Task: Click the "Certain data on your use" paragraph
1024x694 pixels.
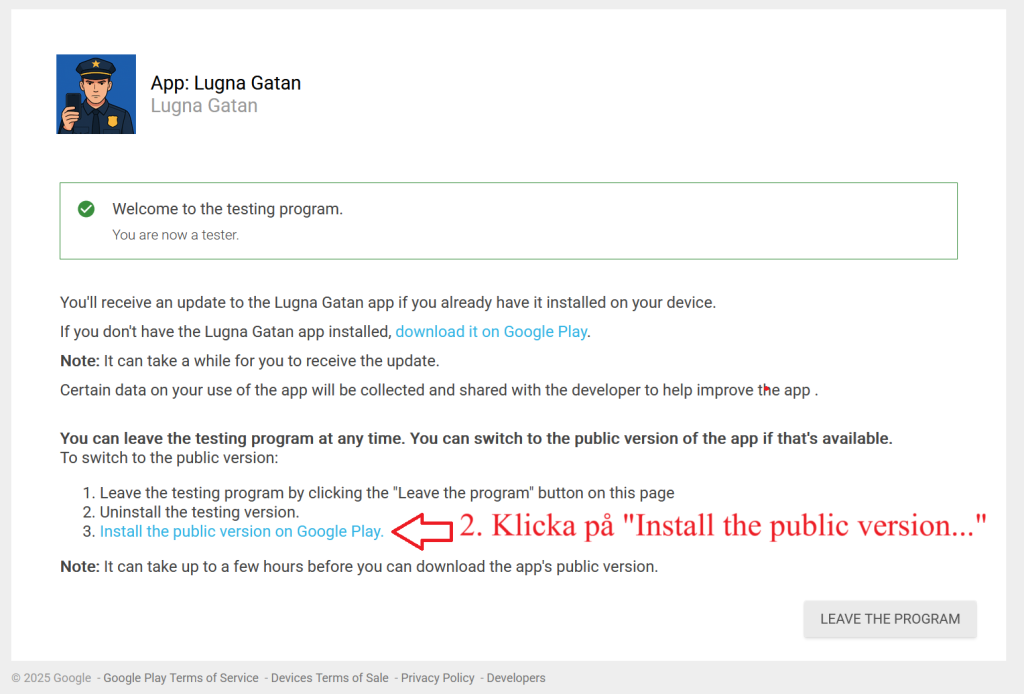Action: click(x=438, y=390)
